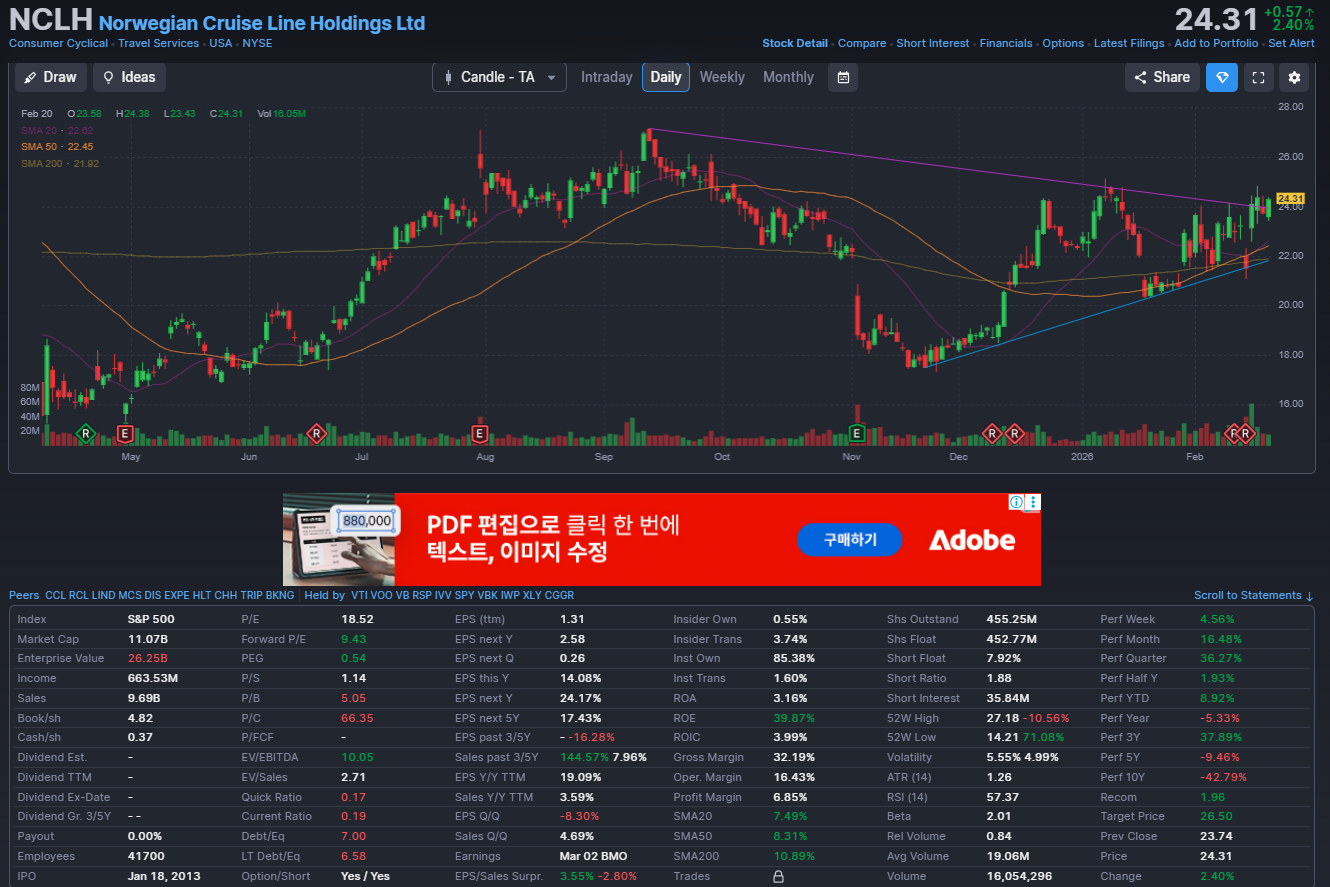Click the red E earnings marker in August

[x=479, y=433]
